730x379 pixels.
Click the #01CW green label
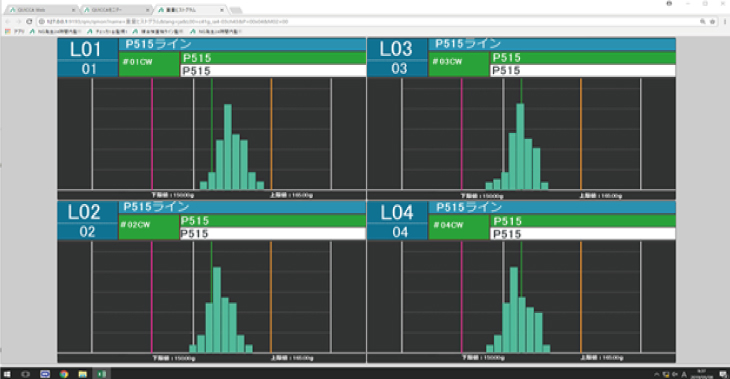click(x=149, y=64)
